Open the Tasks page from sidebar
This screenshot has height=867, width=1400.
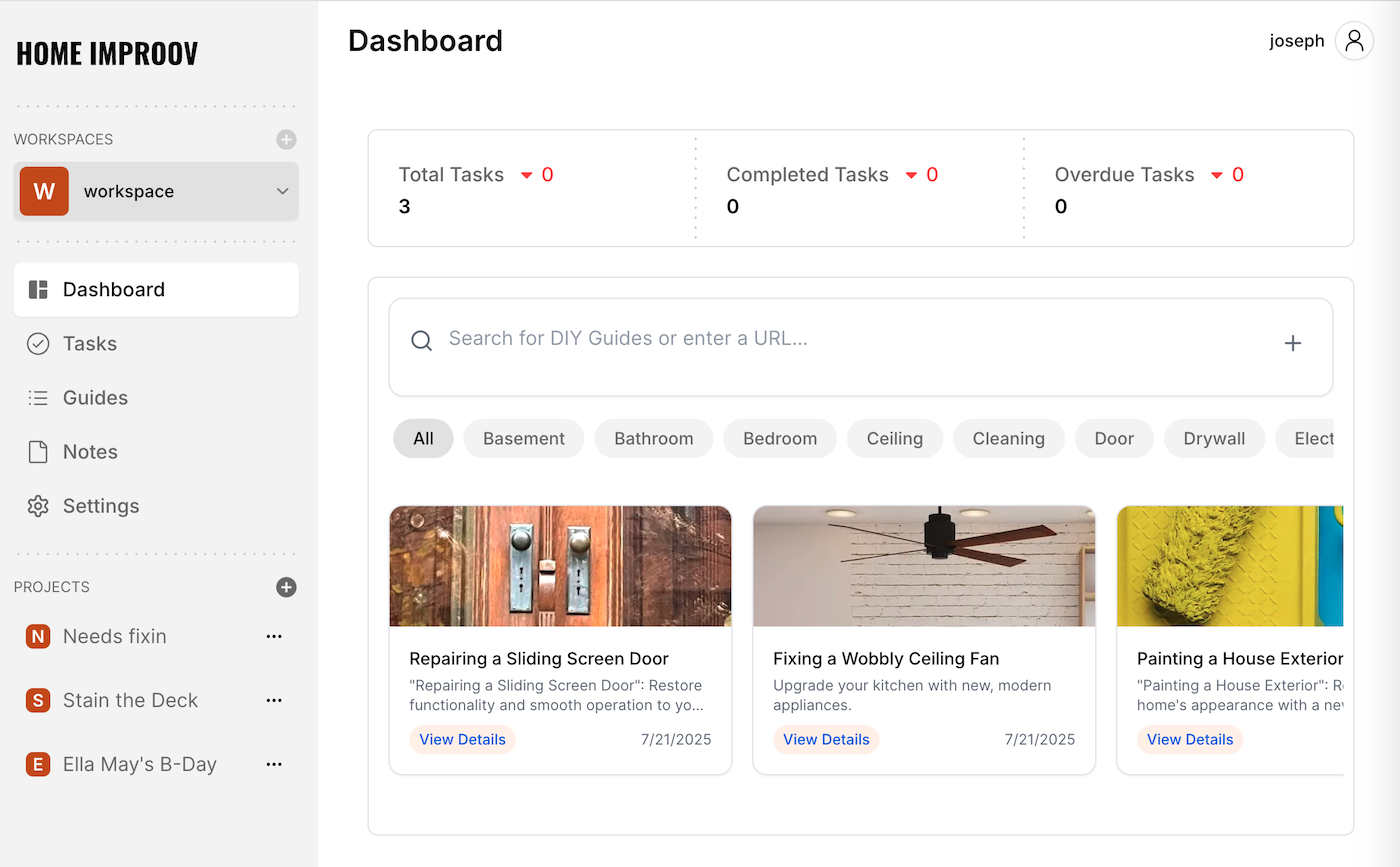(x=90, y=344)
